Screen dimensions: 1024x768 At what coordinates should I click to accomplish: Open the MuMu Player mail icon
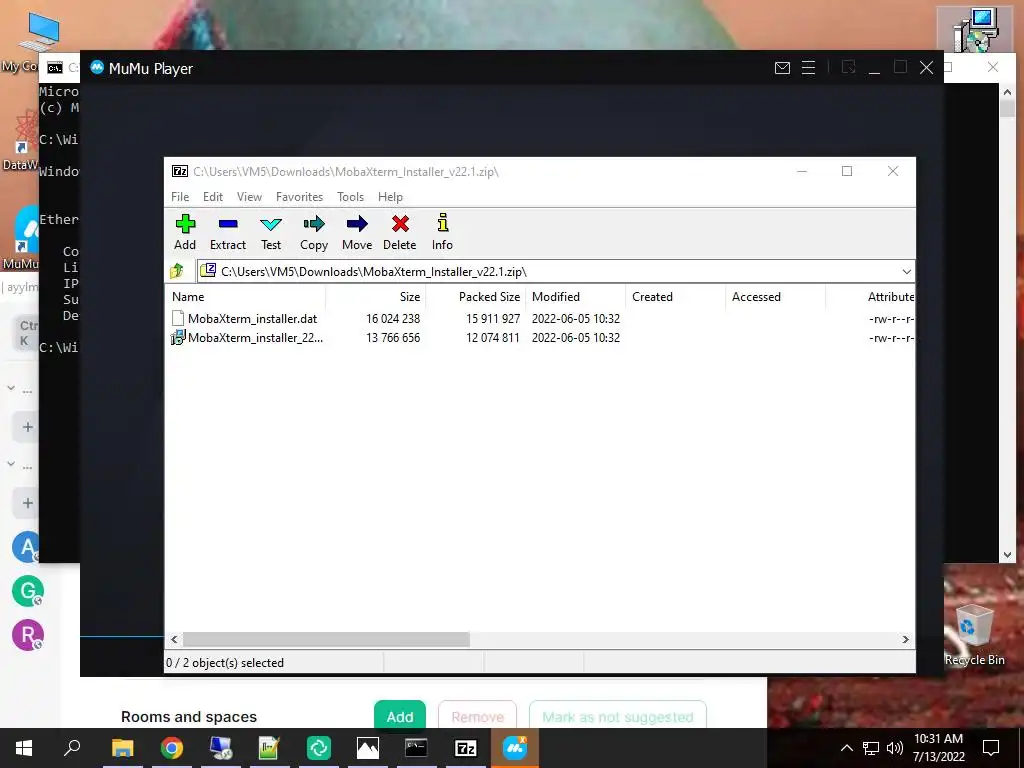tap(782, 68)
